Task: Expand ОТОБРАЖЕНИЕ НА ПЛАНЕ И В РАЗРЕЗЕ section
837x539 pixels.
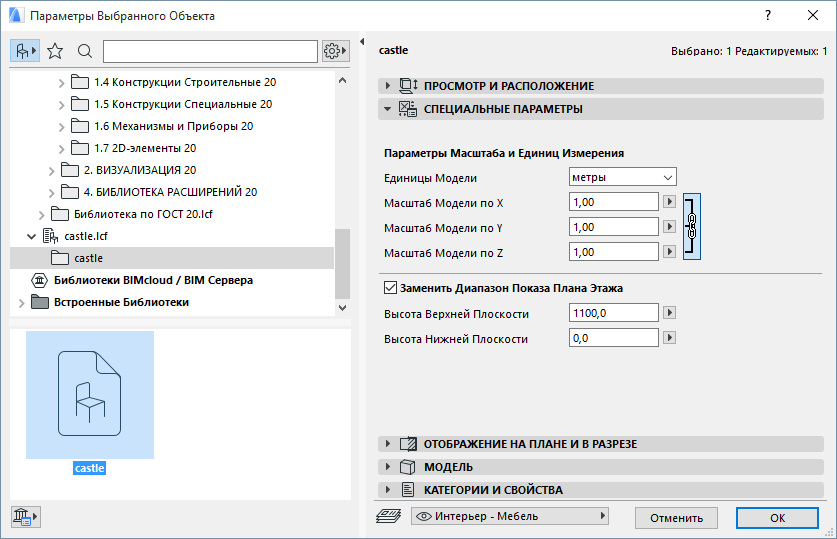Action: pyautogui.click(x=388, y=444)
